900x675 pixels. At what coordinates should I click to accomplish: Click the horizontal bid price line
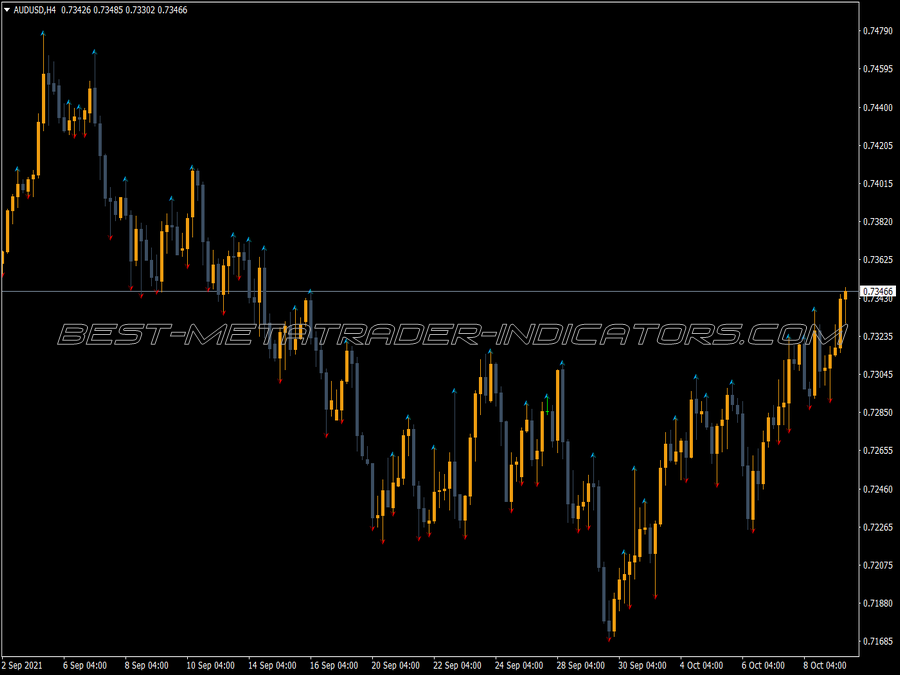(430, 292)
